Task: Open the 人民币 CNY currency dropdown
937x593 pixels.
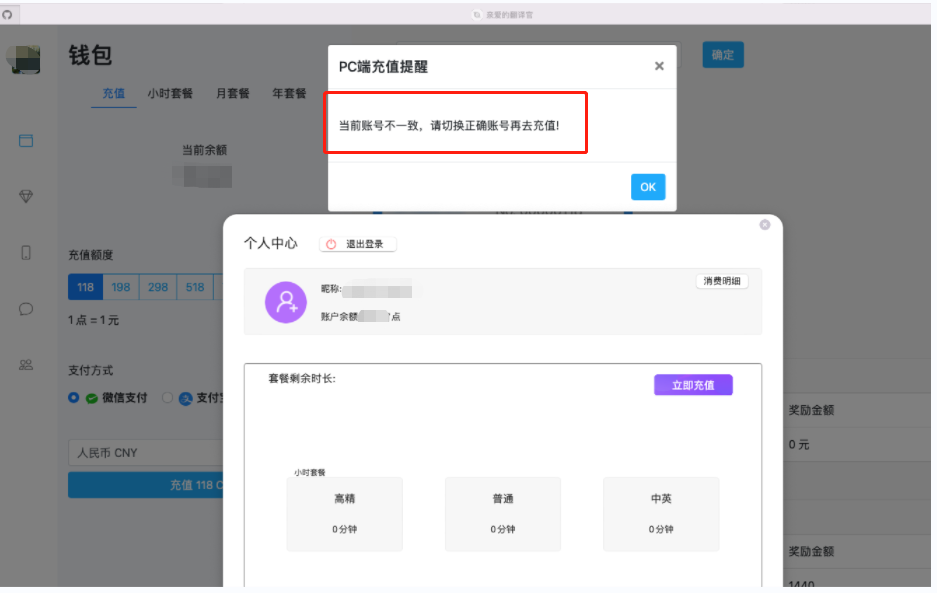Action: [x=145, y=453]
